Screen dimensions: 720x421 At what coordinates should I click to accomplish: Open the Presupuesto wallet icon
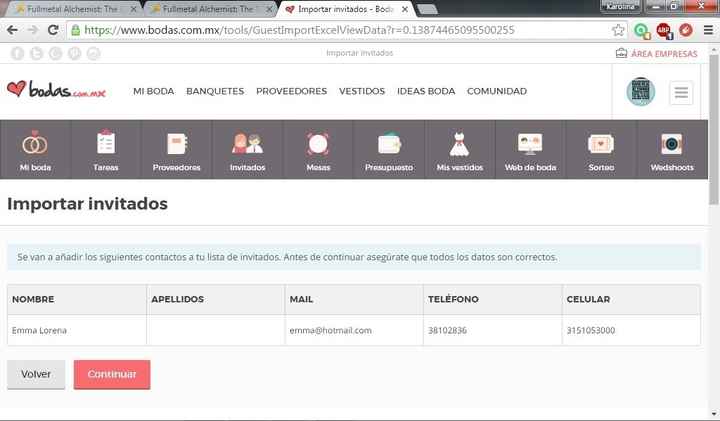pos(389,143)
